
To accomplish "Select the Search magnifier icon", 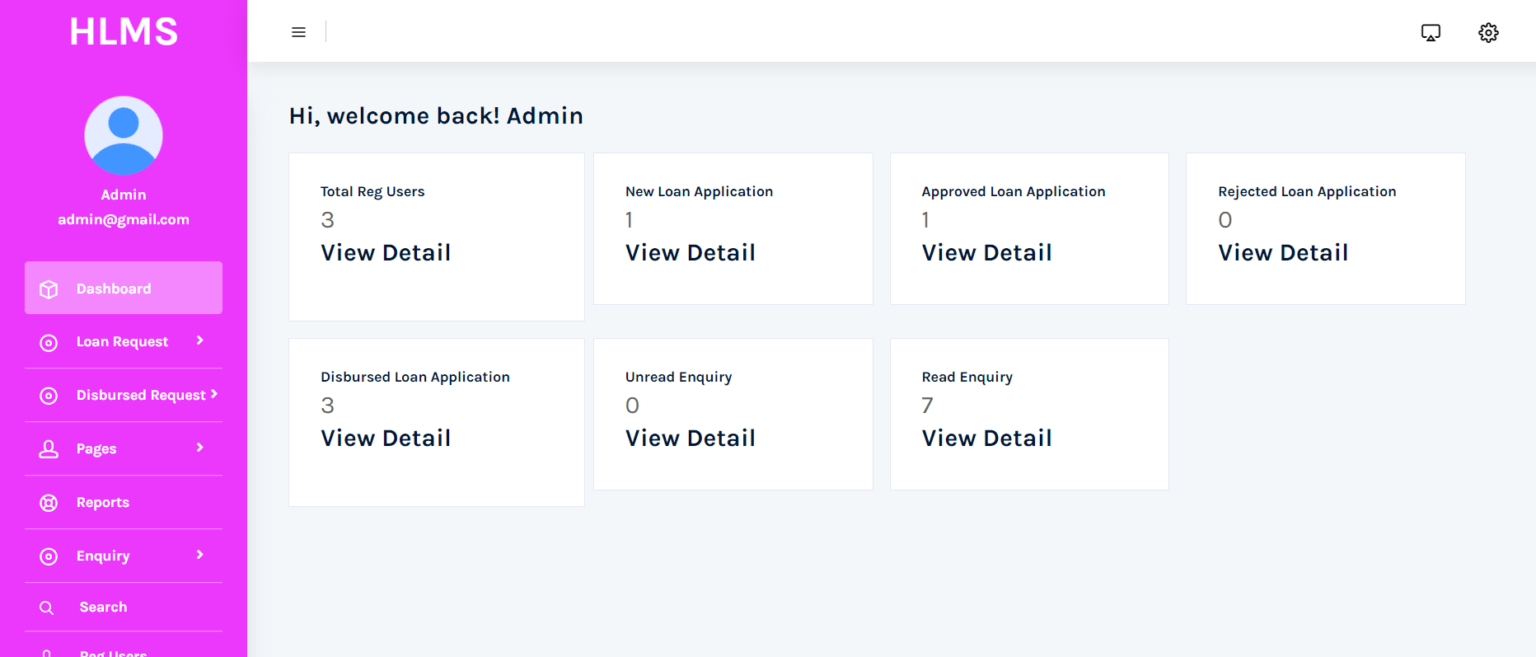I will click(46, 607).
